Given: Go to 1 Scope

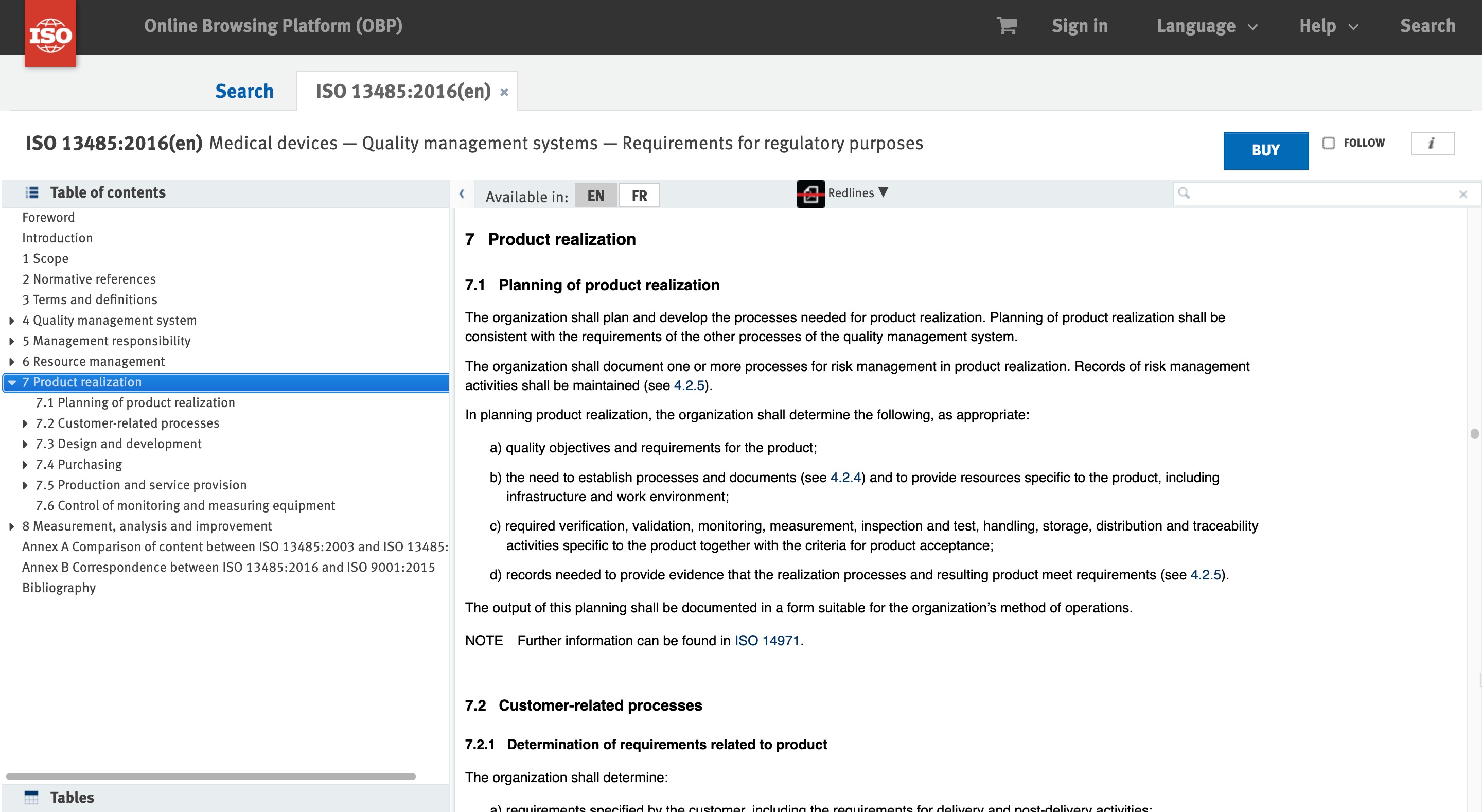Looking at the screenshot, I should click(45, 259).
